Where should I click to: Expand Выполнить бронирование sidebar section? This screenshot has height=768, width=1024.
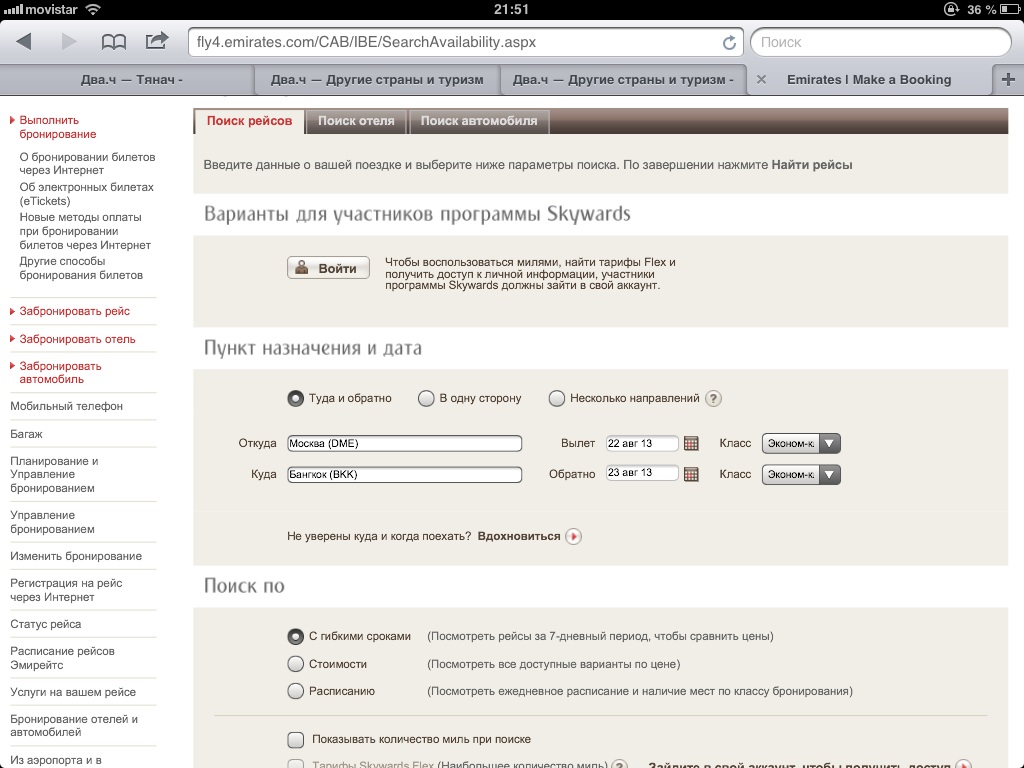click(57, 127)
